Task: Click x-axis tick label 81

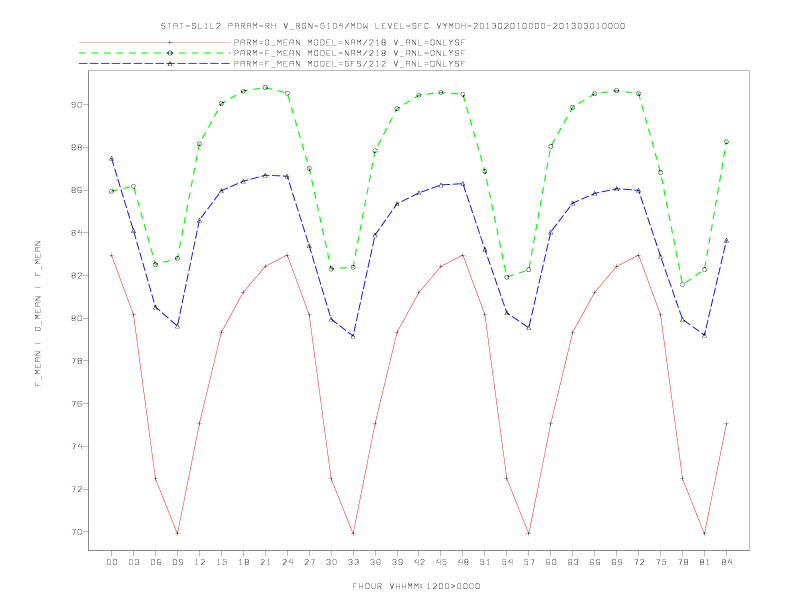Action: point(705,562)
